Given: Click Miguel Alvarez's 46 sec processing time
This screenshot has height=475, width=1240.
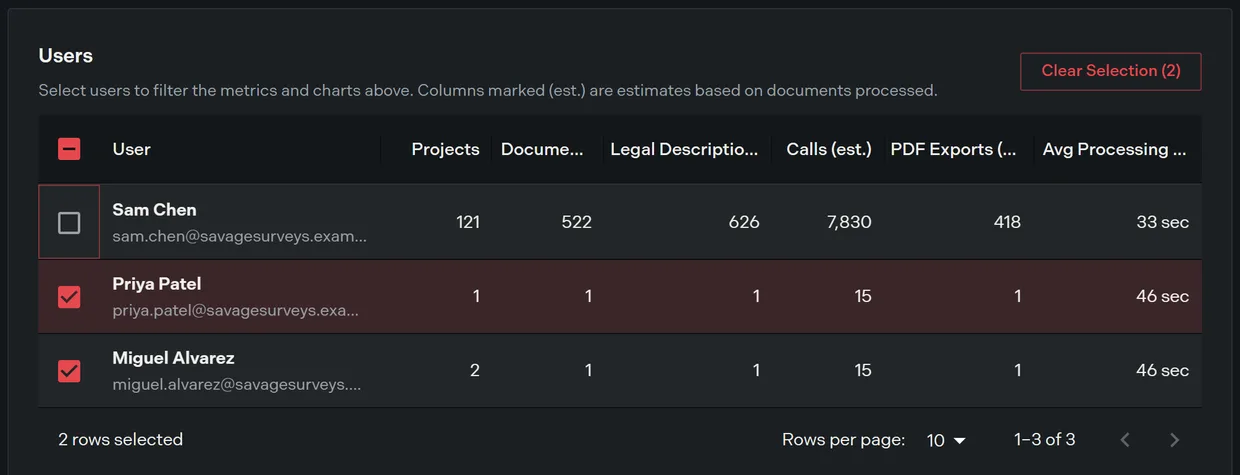Looking at the screenshot, I should (1163, 370).
